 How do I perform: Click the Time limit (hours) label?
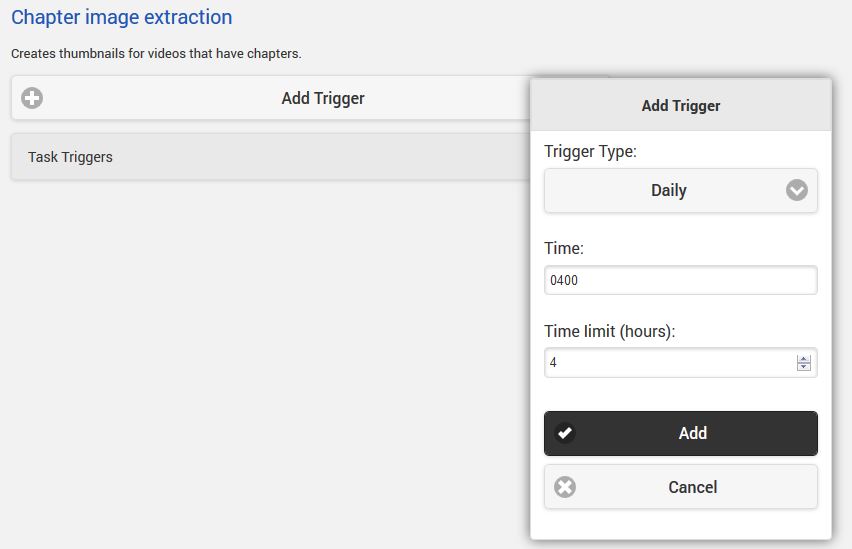tap(609, 331)
